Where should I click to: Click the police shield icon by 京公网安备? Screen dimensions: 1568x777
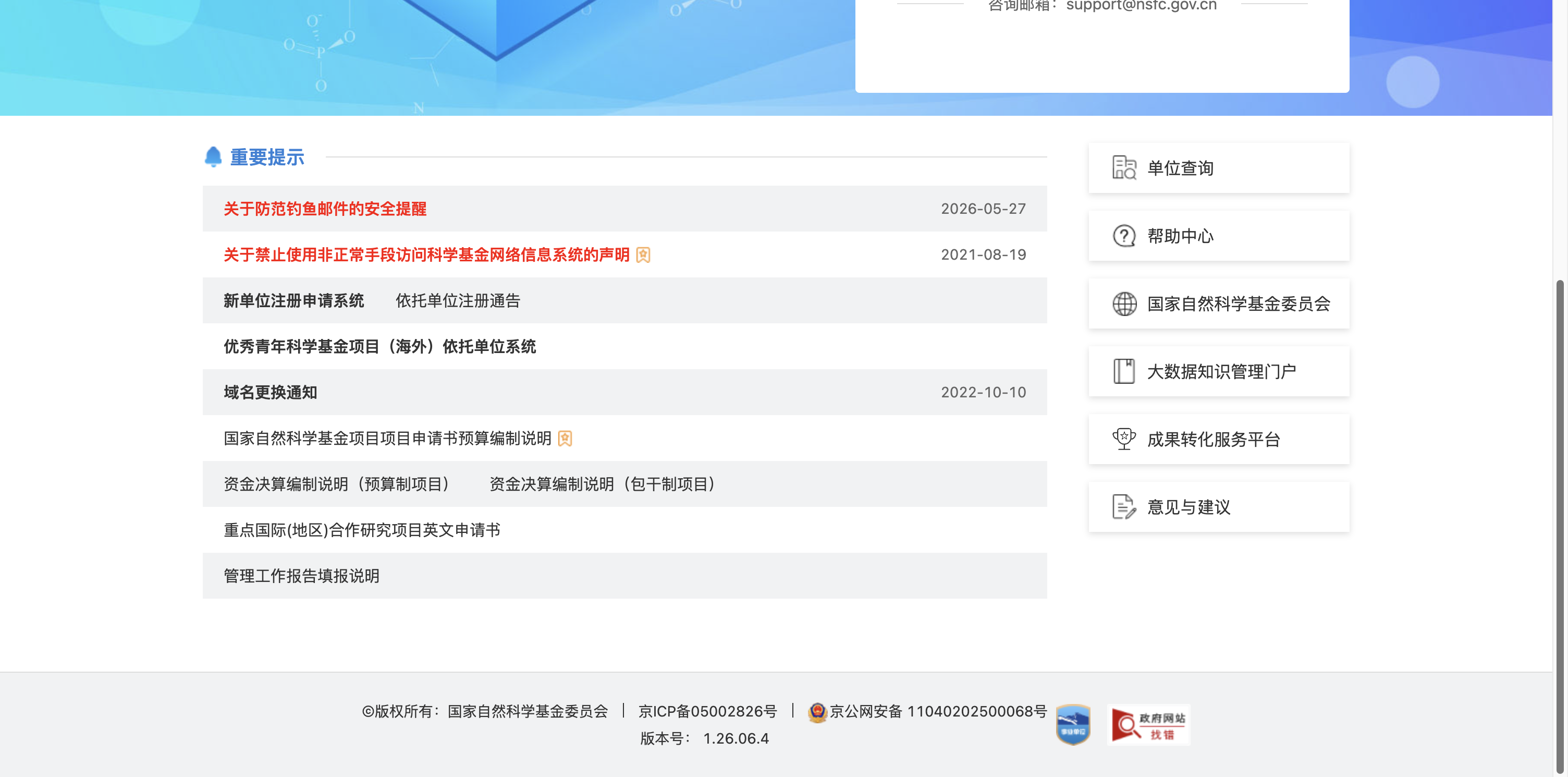[817, 711]
